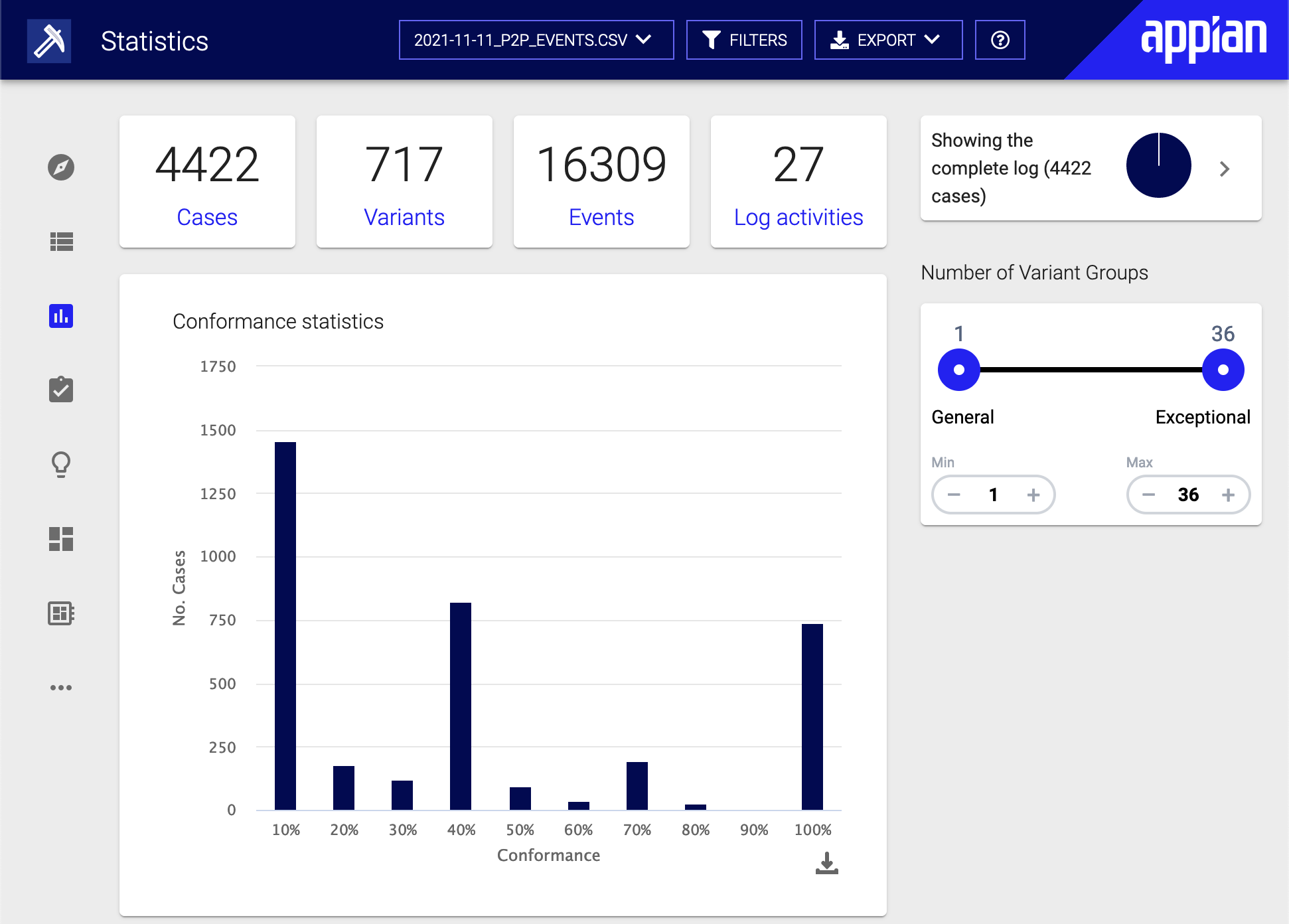Open the dashboard tiles sidebar icon
Screen dimensions: 1289x924
(x=61, y=539)
